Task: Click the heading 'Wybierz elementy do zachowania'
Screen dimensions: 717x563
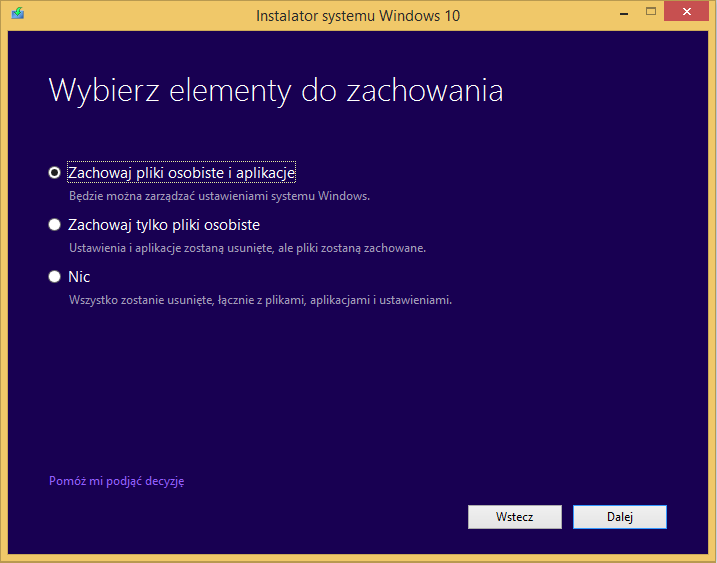Action: pyautogui.click(x=275, y=91)
